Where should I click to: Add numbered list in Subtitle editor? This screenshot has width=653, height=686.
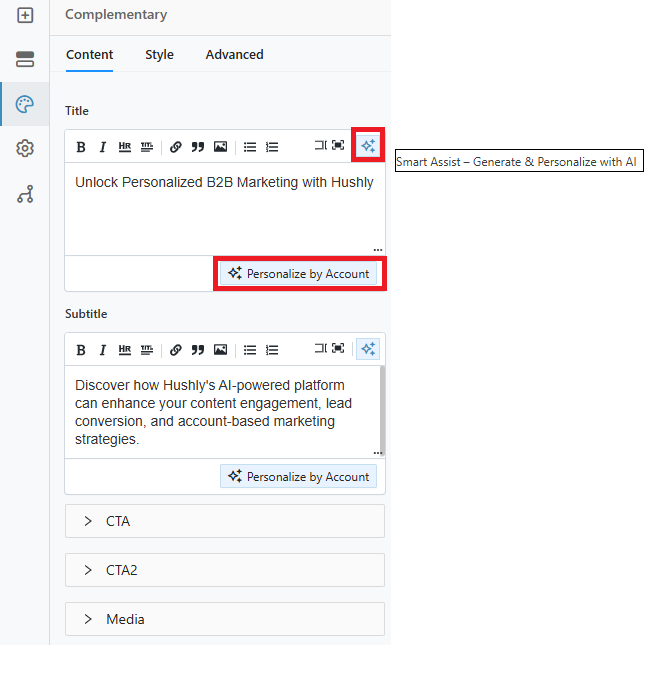[272, 350]
